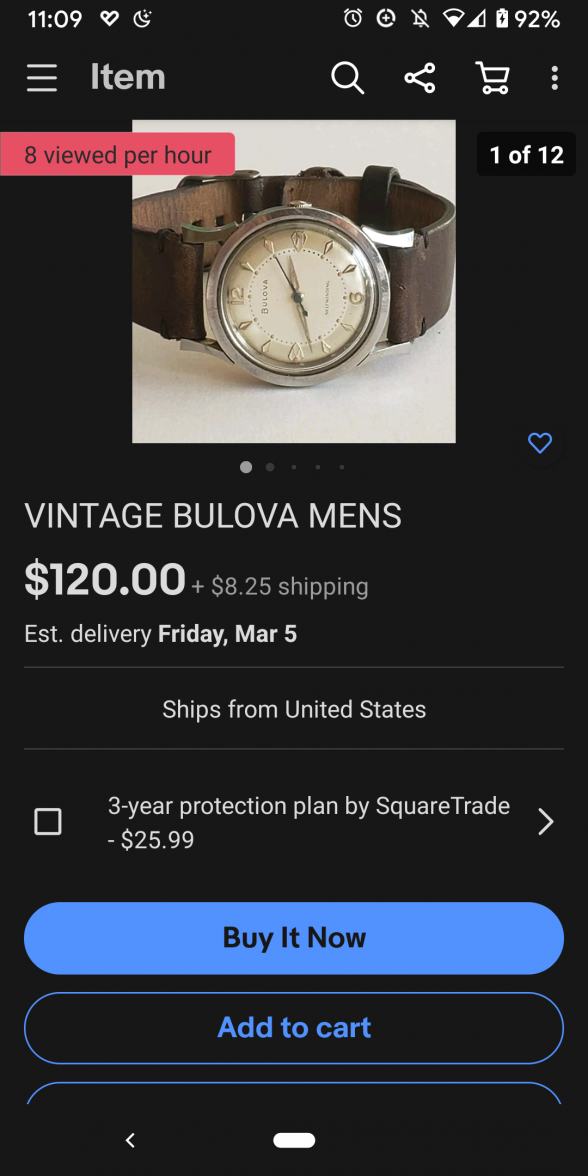Tap Add to cart
Viewport: 588px width, 1176px height.
tap(293, 1028)
